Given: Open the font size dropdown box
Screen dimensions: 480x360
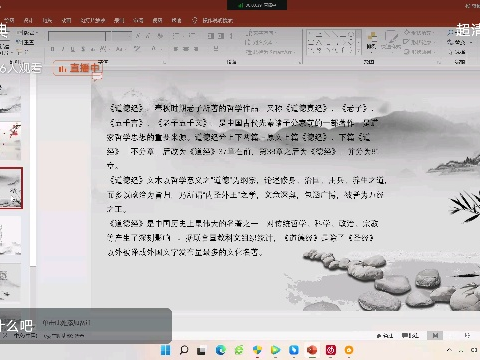Looking at the screenshot, I should pyautogui.click(x=122, y=36).
